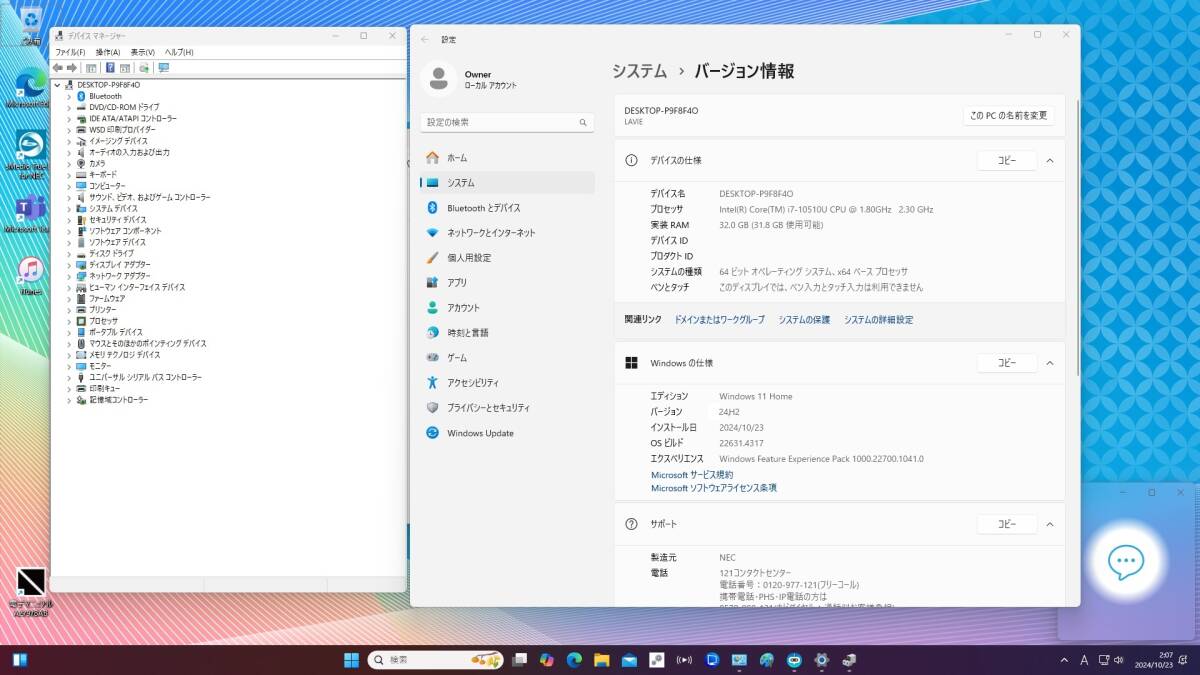The image size is (1200, 675).
Task: Open the 表示(V) menu in Device Manager
Action: coord(143,52)
